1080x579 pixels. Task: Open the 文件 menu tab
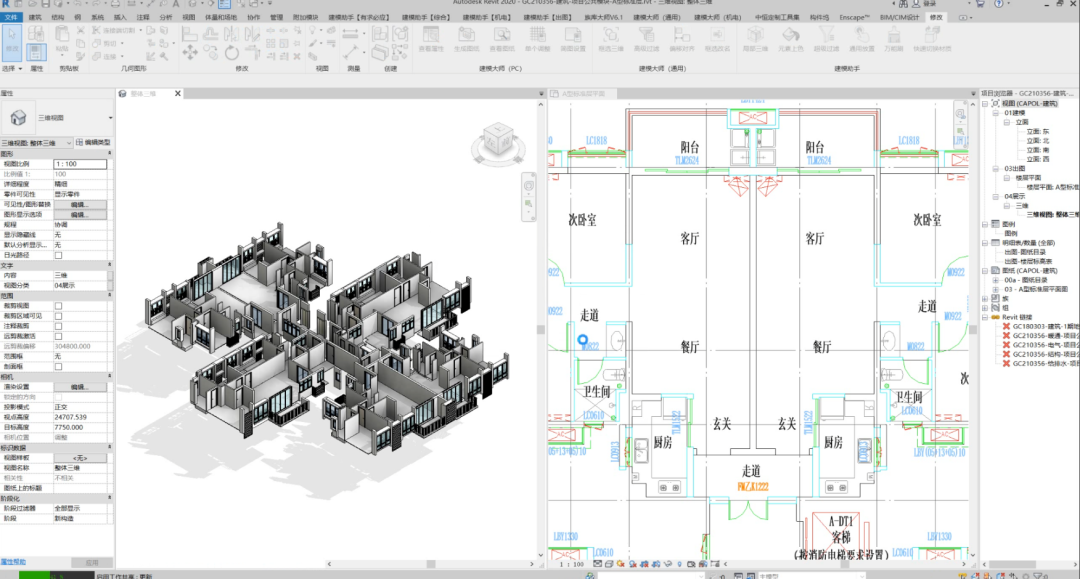(11, 17)
